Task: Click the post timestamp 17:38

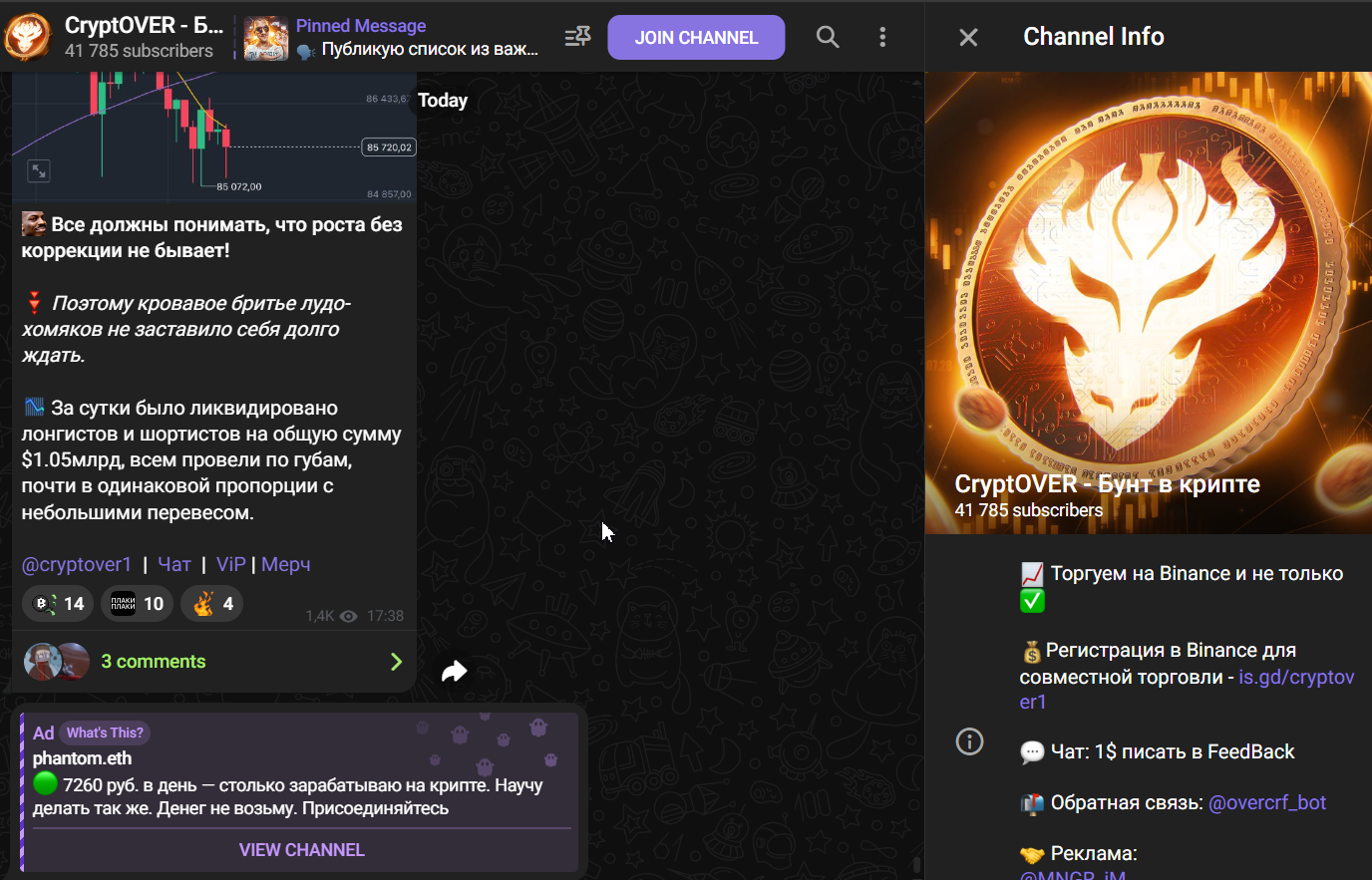Action: tap(385, 616)
